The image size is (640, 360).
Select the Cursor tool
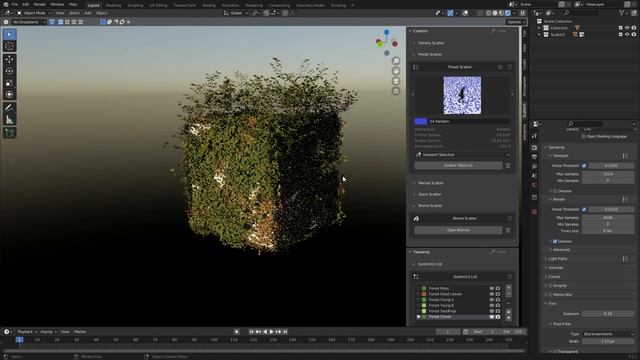(x=9, y=46)
